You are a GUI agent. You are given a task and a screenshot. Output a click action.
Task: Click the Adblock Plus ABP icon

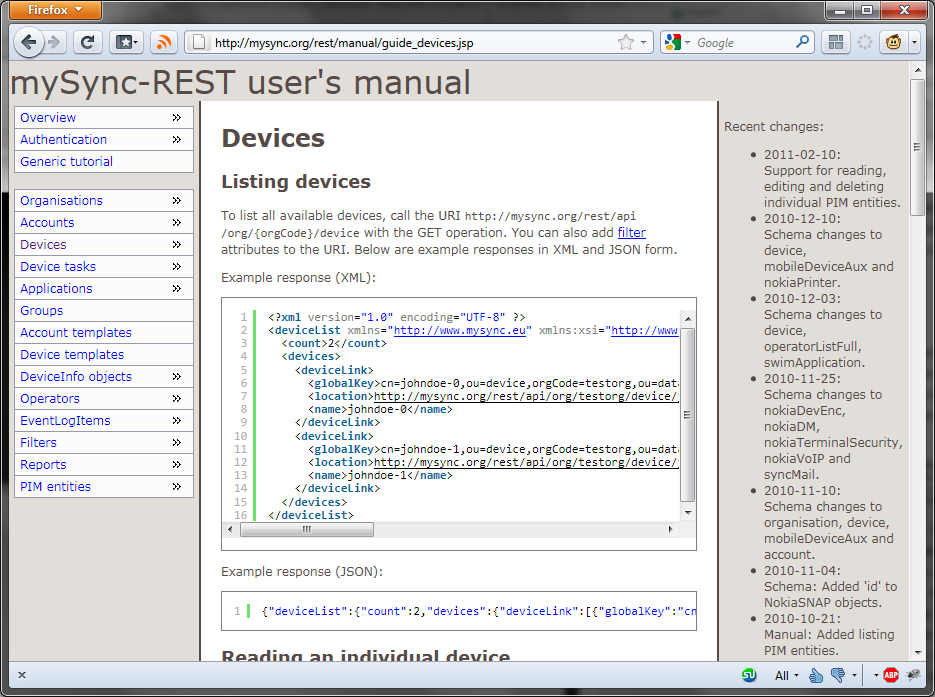coord(891,675)
